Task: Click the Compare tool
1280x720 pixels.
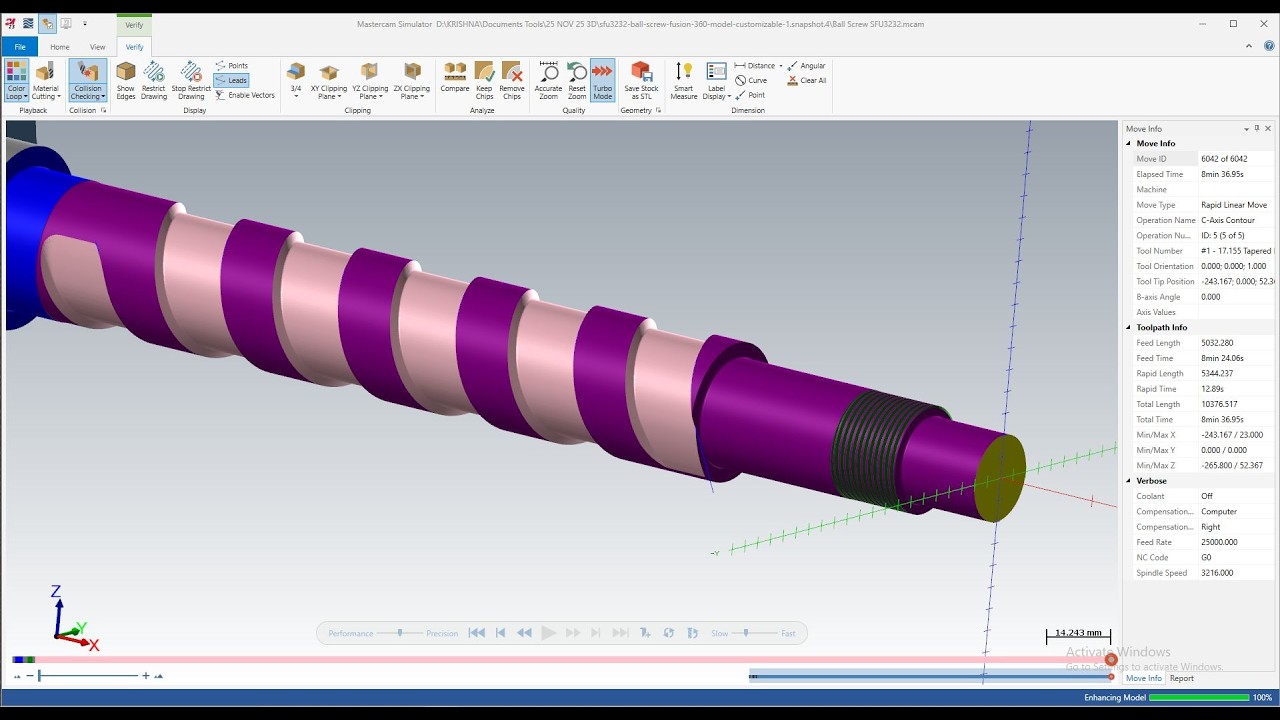Action: tap(455, 78)
